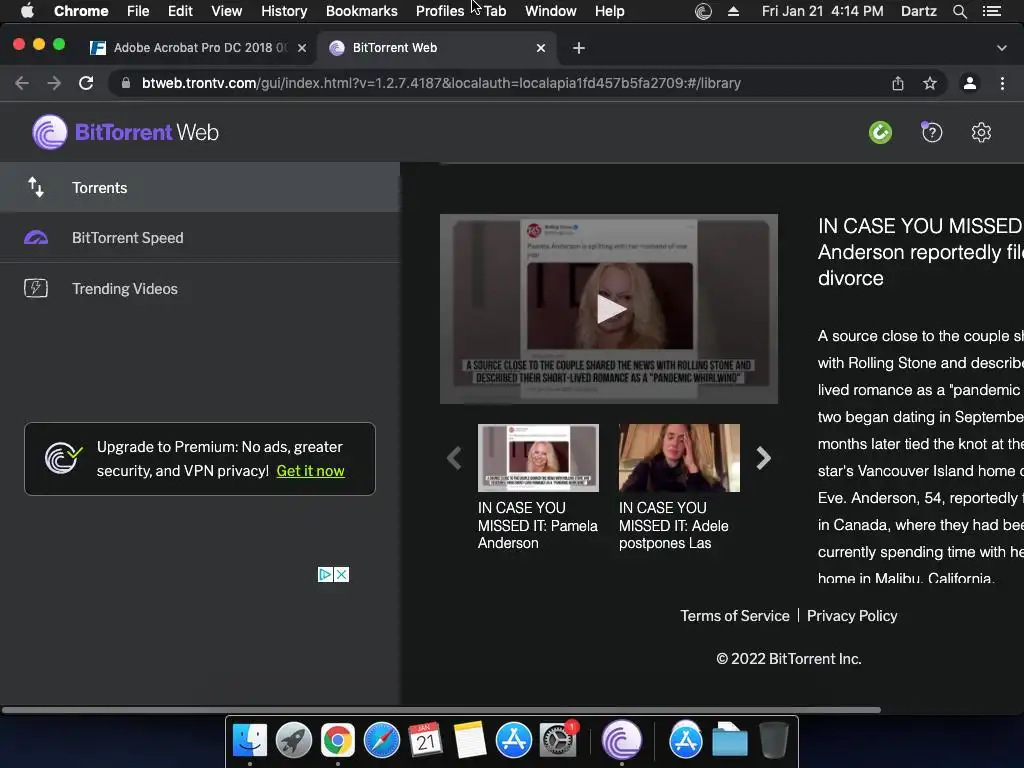Click the share page icon
This screenshot has width=1024, height=768.
point(898,83)
